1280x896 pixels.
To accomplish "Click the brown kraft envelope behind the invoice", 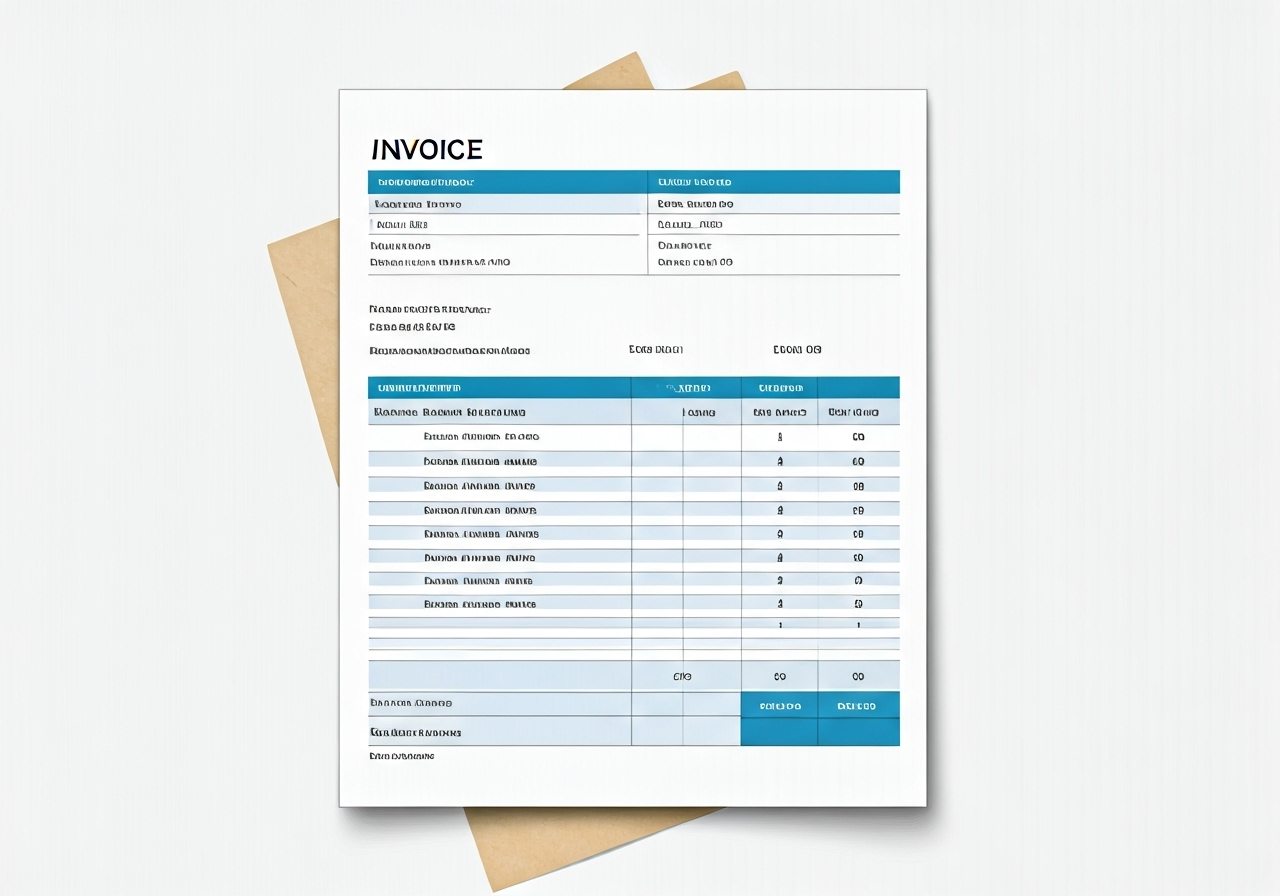I will point(302,330).
